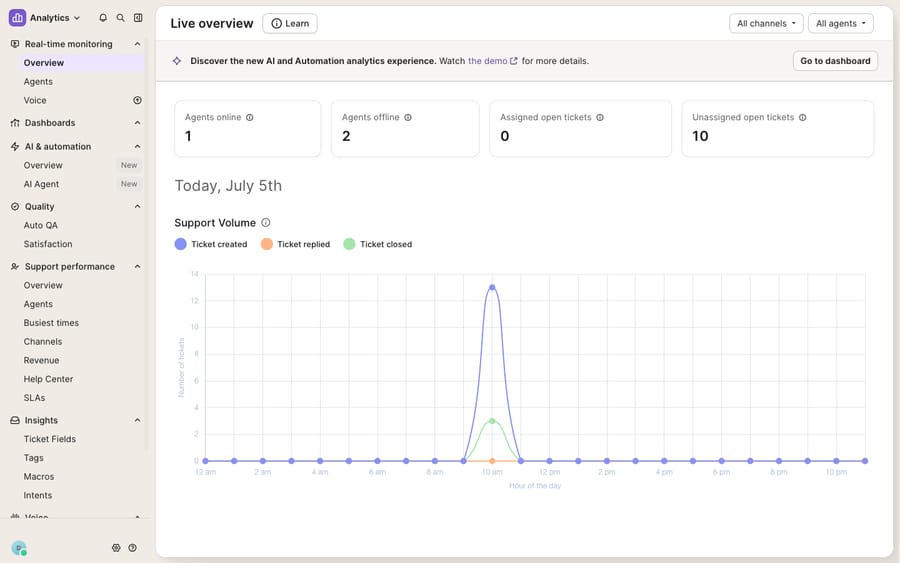The image size is (900, 563).
Task: Open the Analytics app switcher logo
Action: click(x=17, y=18)
